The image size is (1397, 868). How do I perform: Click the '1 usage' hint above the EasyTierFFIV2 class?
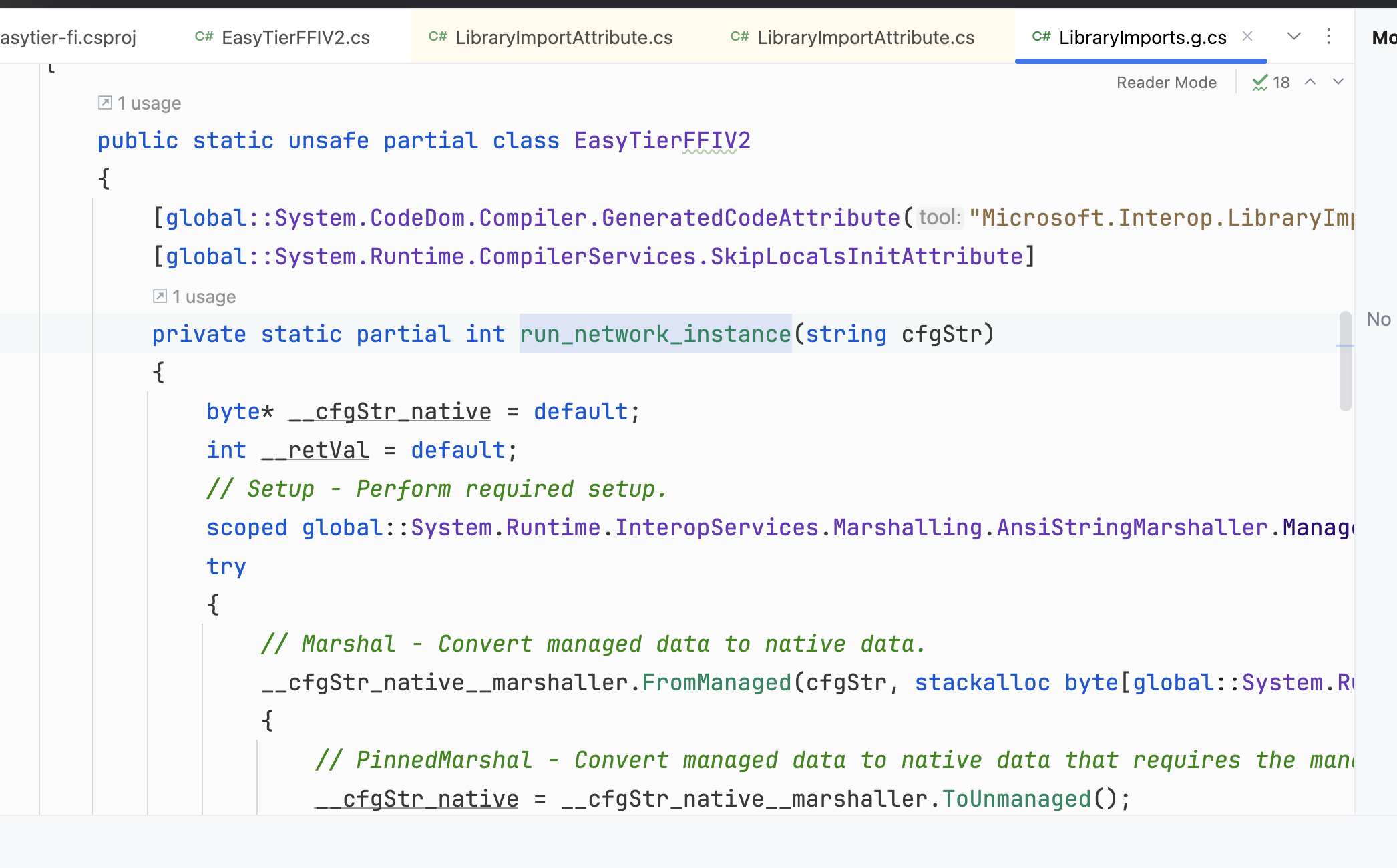(x=149, y=103)
